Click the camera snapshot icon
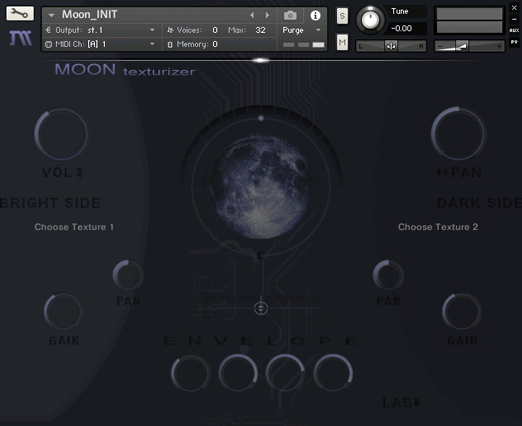The image size is (522, 426). tap(290, 15)
